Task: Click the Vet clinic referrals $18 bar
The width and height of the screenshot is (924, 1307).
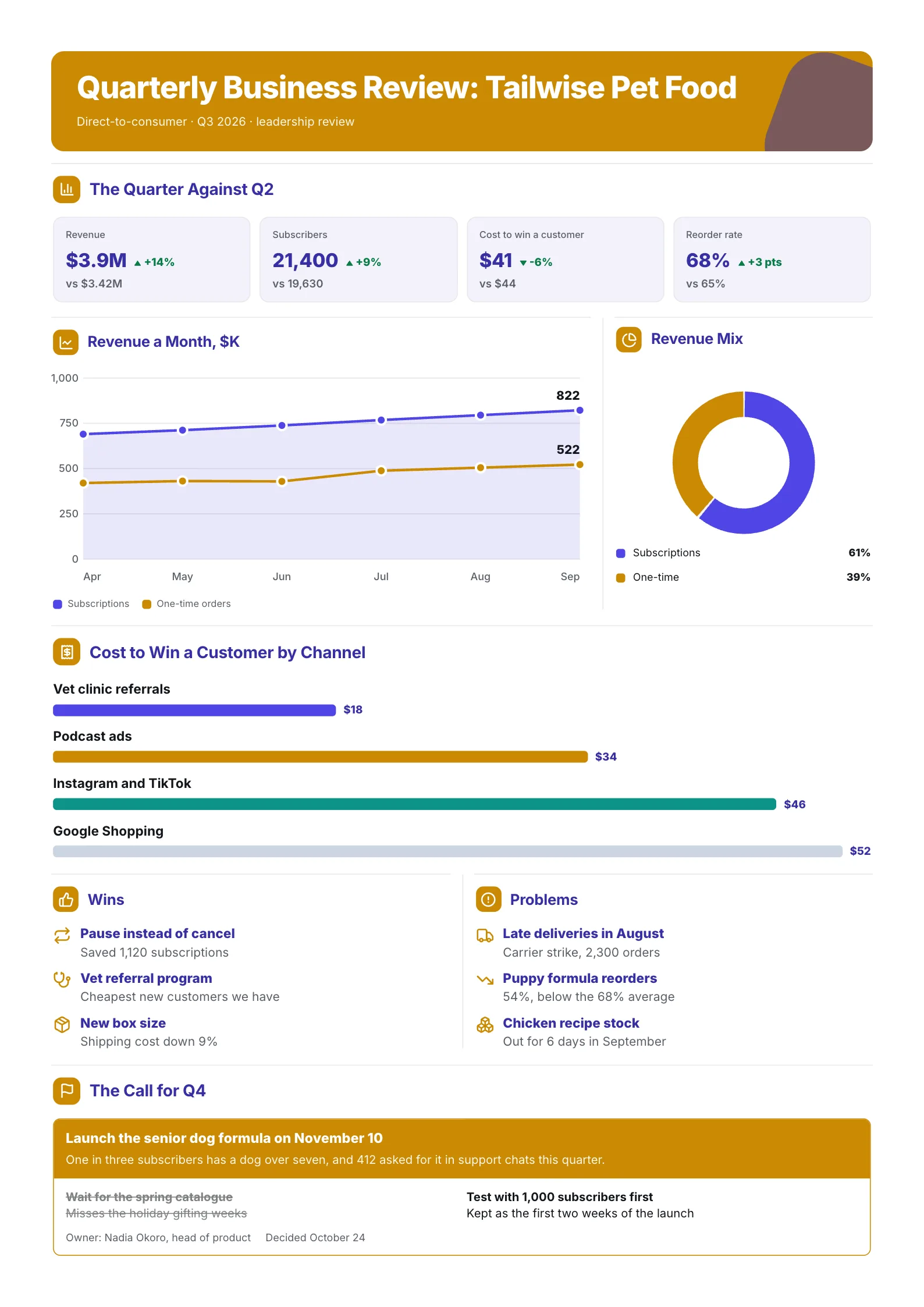Action: pyautogui.click(x=194, y=710)
